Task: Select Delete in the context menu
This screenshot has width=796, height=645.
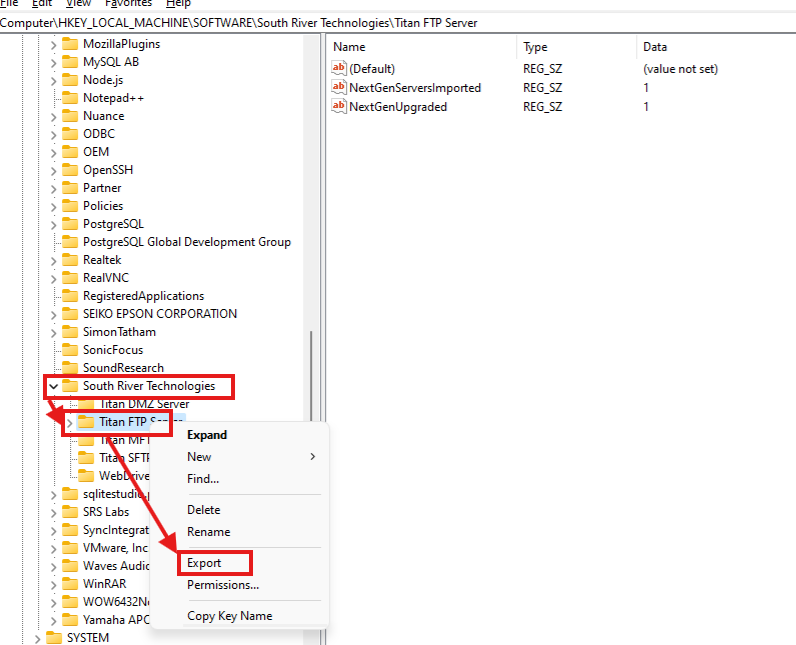Action: tap(204, 510)
